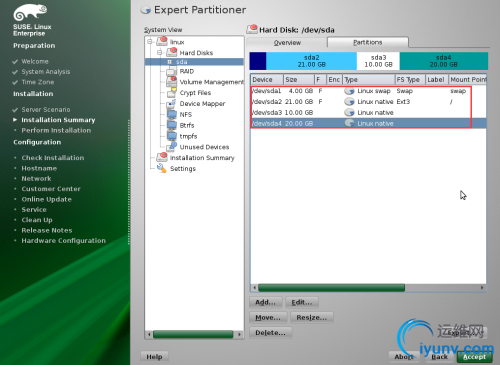Click the RAID icon in System View
Viewport: 500px width, 365px height.
(172, 71)
